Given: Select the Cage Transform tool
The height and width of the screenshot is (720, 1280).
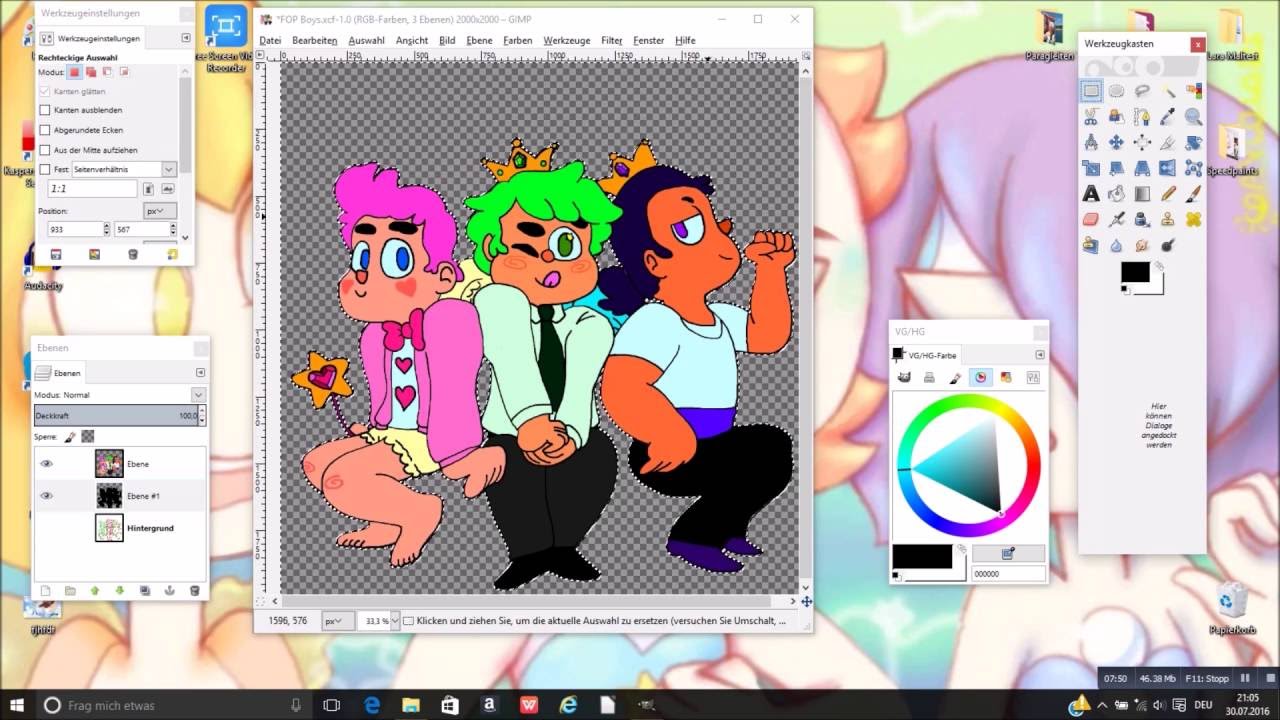Looking at the screenshot, I should point(1193,168).
